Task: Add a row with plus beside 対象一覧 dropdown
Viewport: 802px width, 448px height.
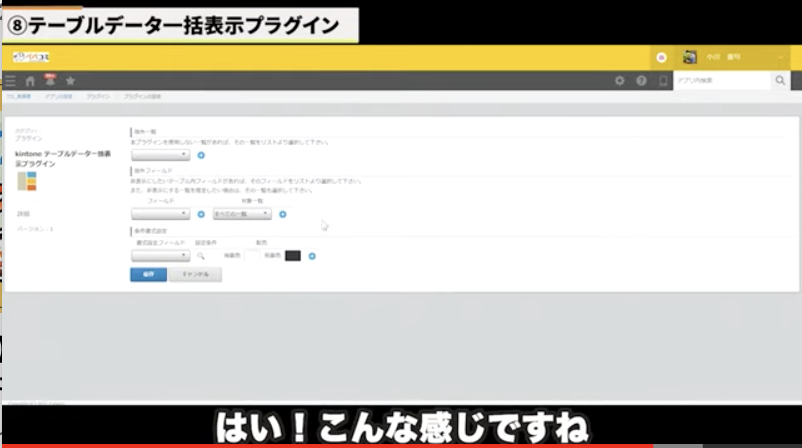Action: pos(283,214)
